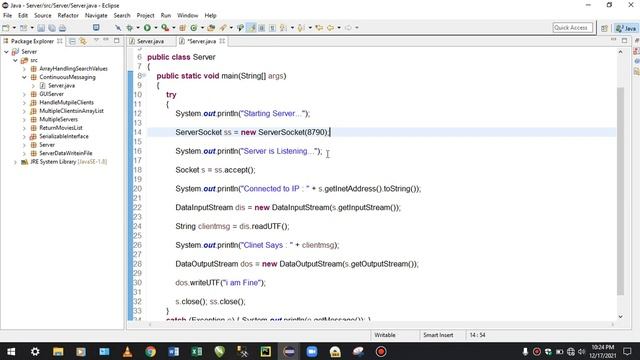This screenshot has height=360, width=640.
Task: Click the New Java Package icon
Action: [x=182, y=28]
